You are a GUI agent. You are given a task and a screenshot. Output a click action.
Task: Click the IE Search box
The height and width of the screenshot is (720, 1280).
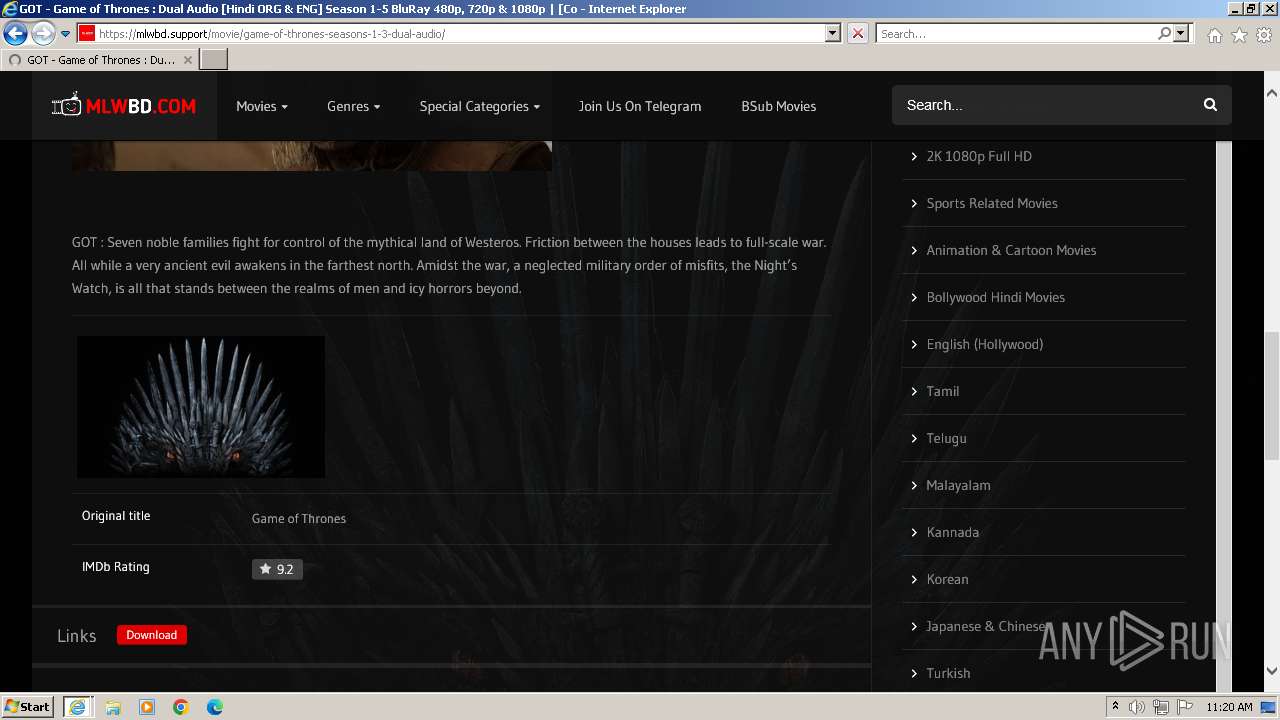click(x=1015, y=33)
